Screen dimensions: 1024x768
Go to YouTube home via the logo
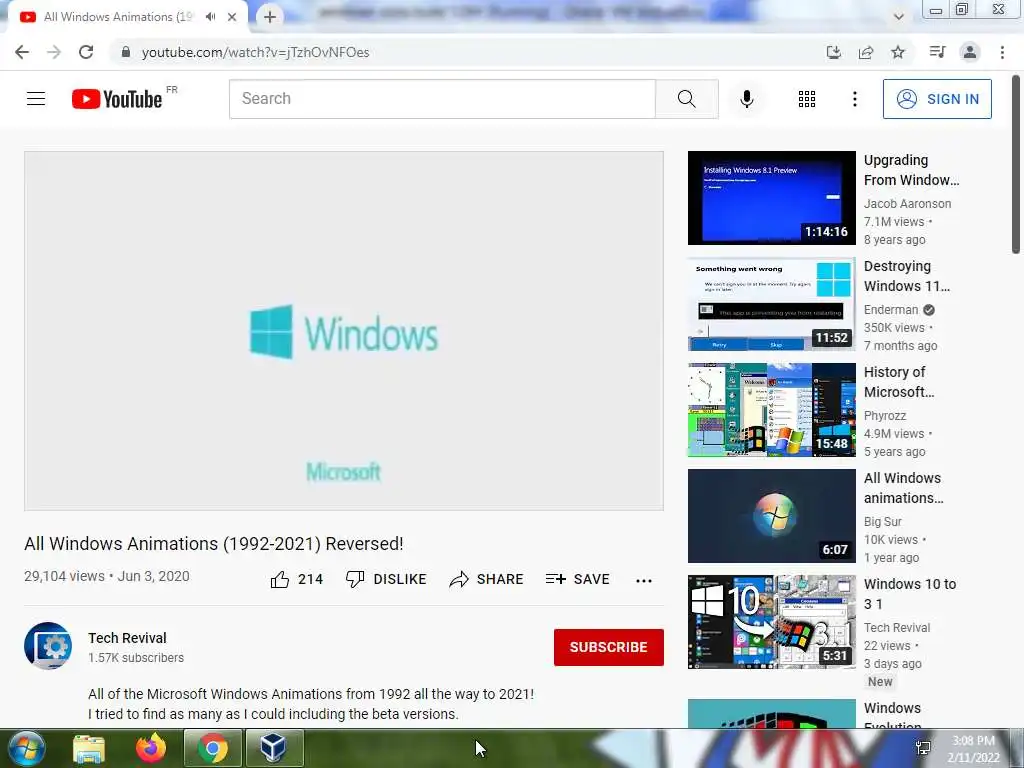117,99
